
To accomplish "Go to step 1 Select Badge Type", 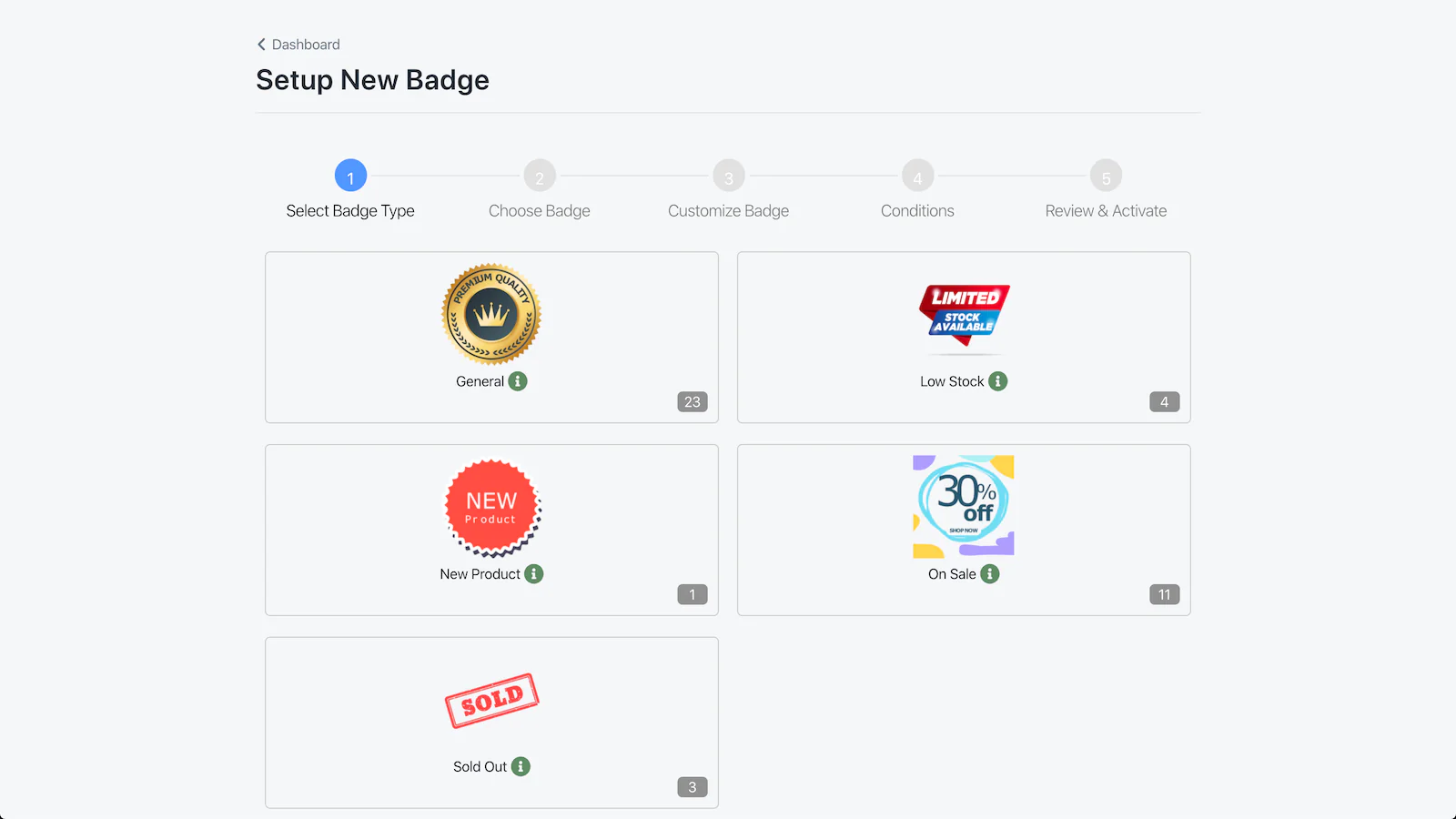I will tap(350, 176).
